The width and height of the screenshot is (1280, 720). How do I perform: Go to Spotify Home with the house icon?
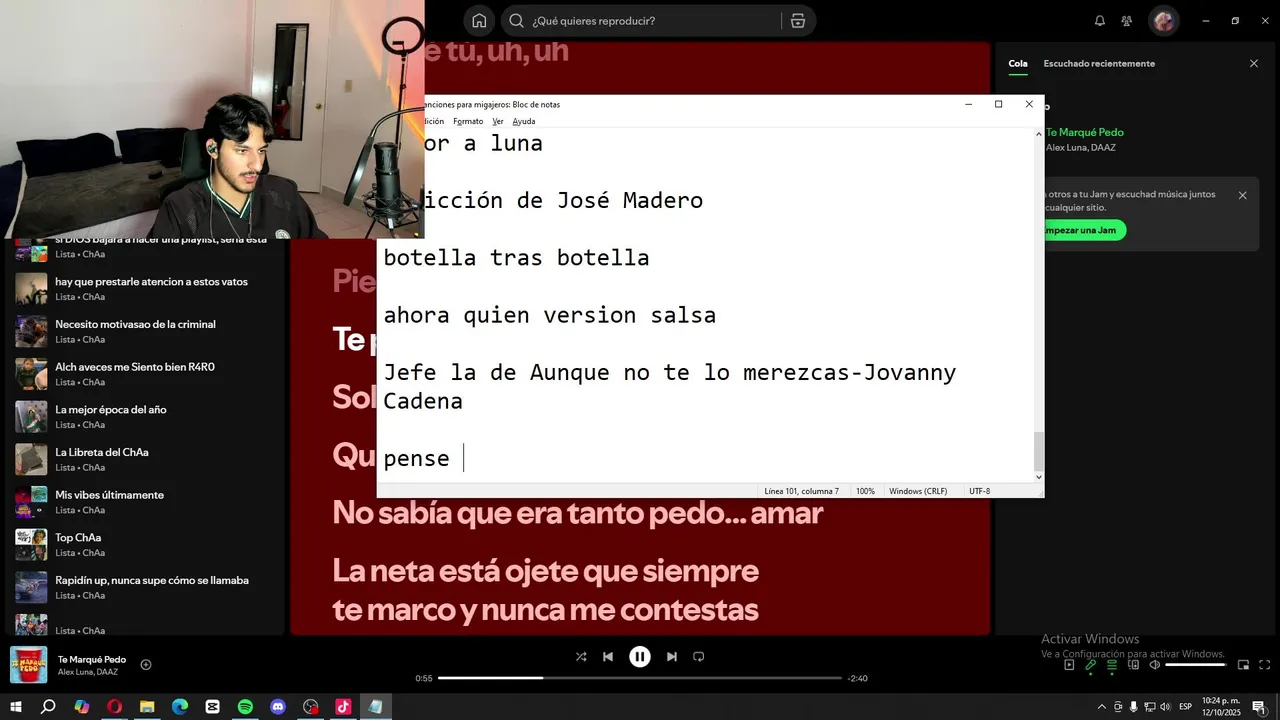[x=479, y=21]
